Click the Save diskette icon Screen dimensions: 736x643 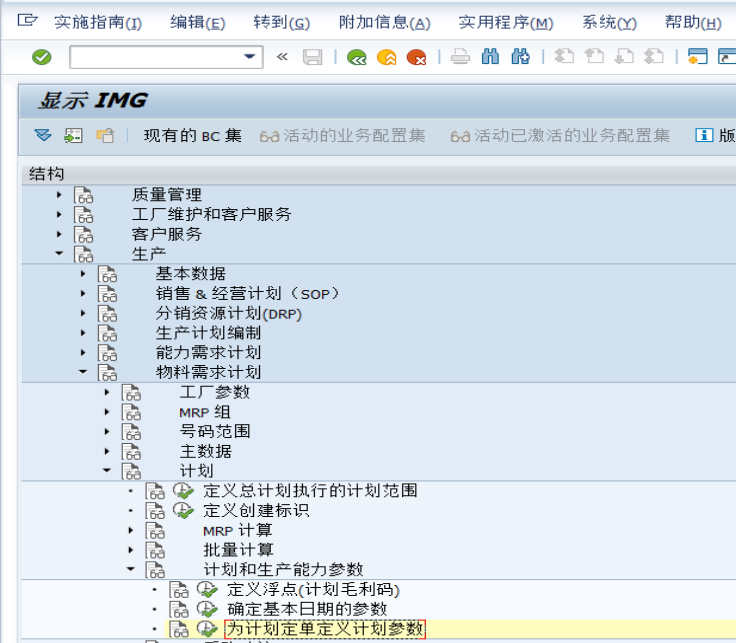click(x=313, y=57)
